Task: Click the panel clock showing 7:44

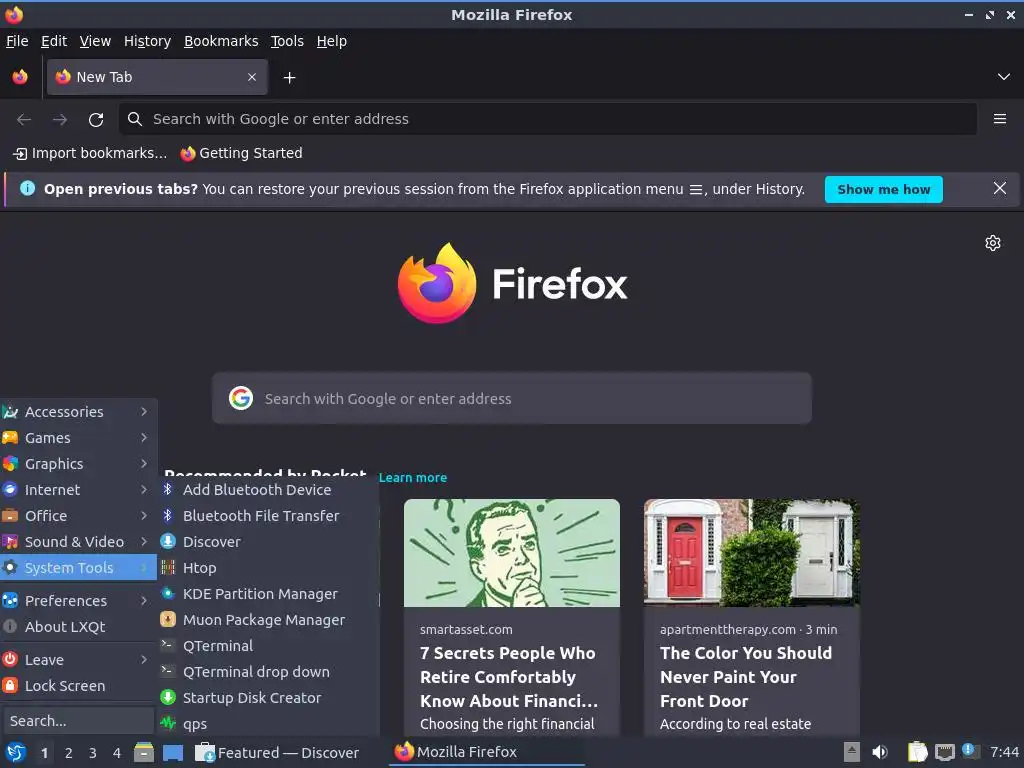Action: click(x=1004, y=752)
